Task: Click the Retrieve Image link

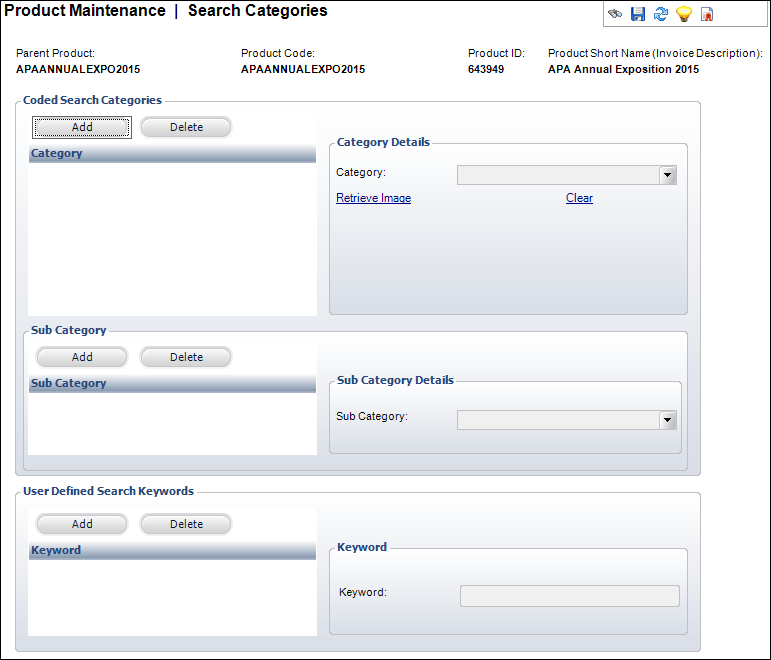Action: pos(374,198)
